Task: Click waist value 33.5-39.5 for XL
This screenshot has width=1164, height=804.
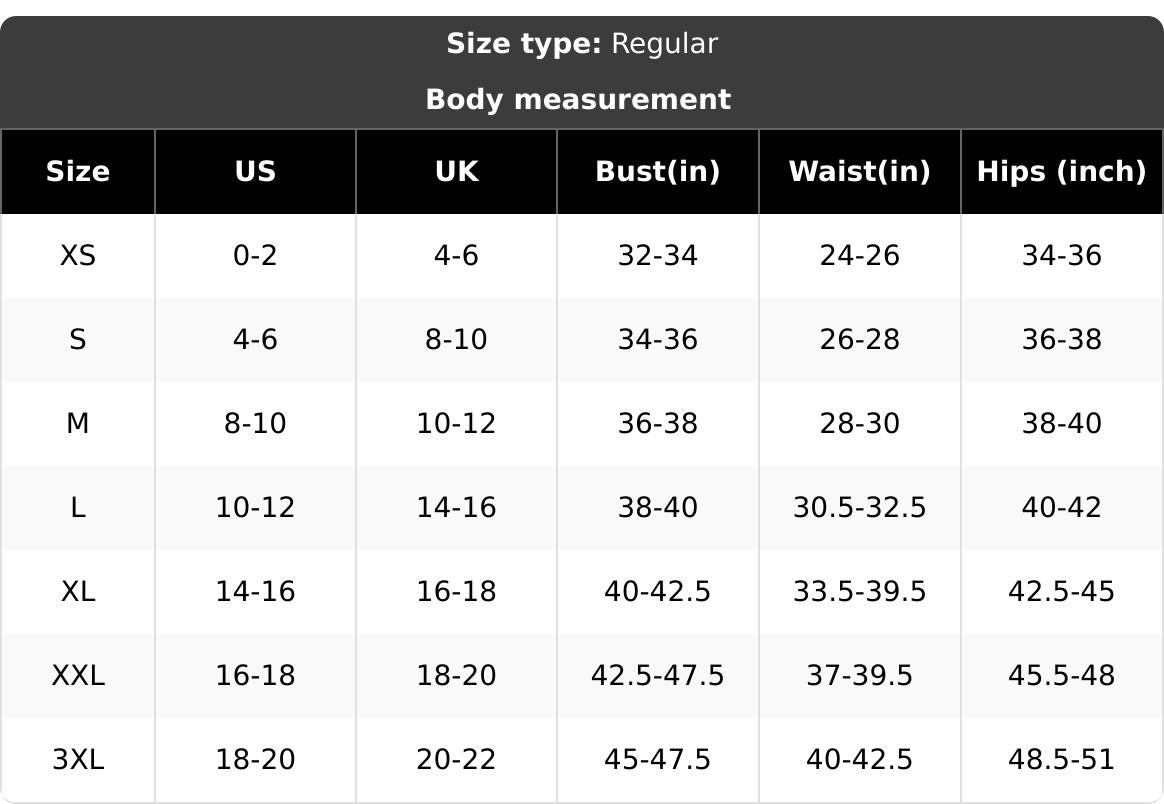Action: click(860, 592)
